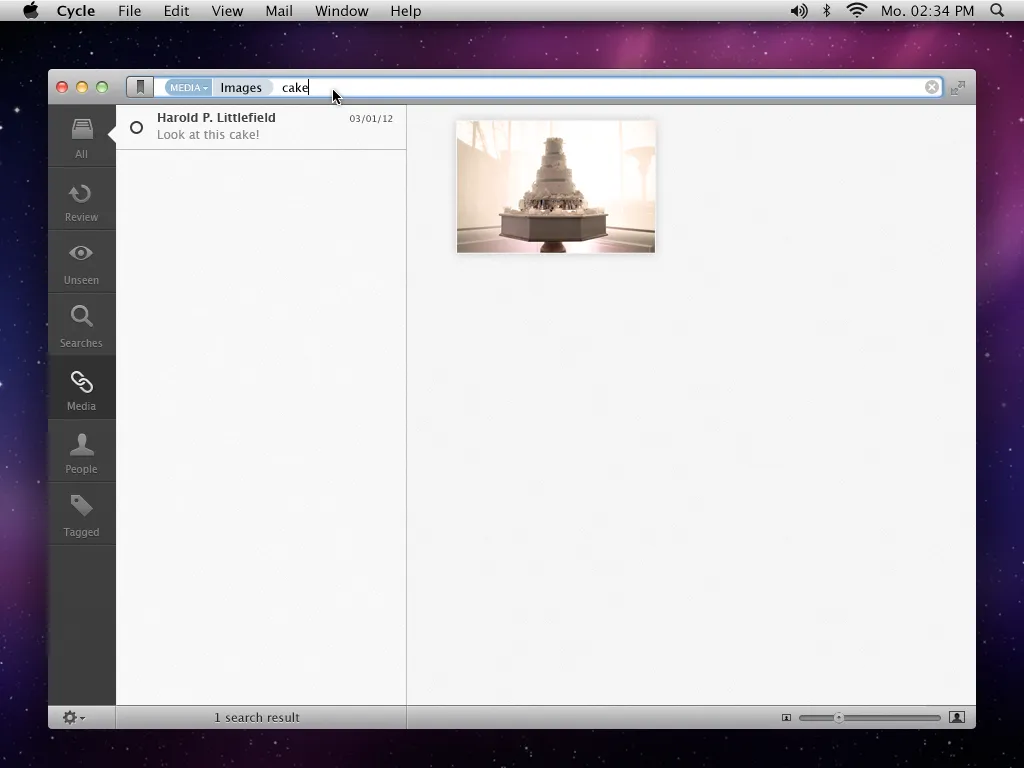Open the Apple menu
Image resolution: width=1024 pixels, height=768 pixels.
(x=31, y=10)
